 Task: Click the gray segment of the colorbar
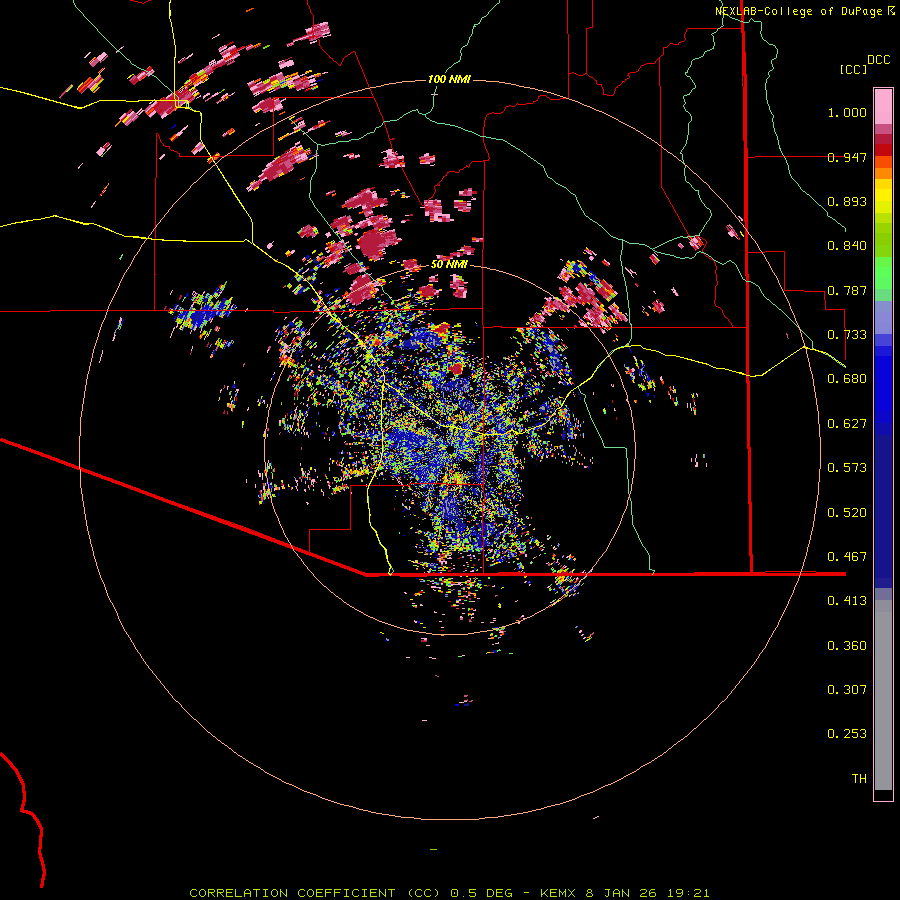click(x=883, y=695)
